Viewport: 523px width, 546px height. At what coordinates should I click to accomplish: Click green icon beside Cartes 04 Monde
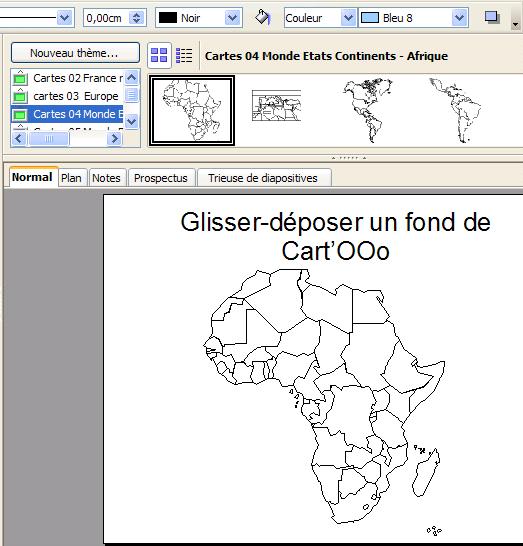20,114
